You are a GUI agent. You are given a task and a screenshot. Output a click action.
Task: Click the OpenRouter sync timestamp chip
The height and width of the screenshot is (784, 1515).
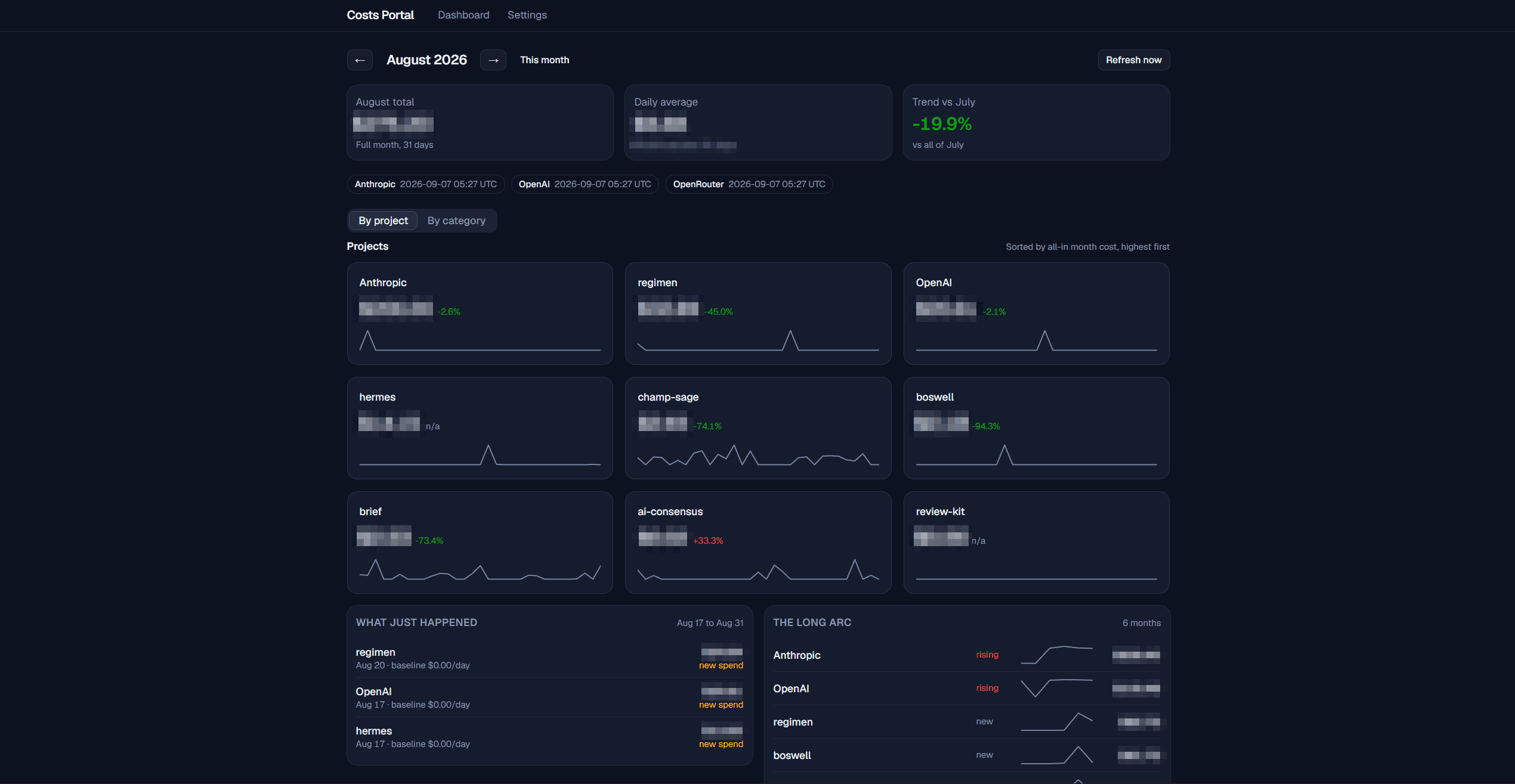pos(749,184)
